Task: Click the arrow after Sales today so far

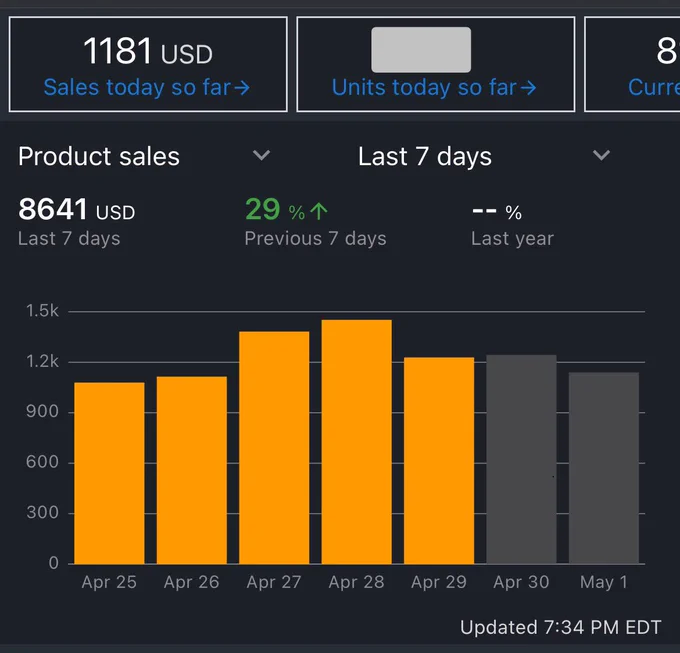Action: [x=242, y=88]
